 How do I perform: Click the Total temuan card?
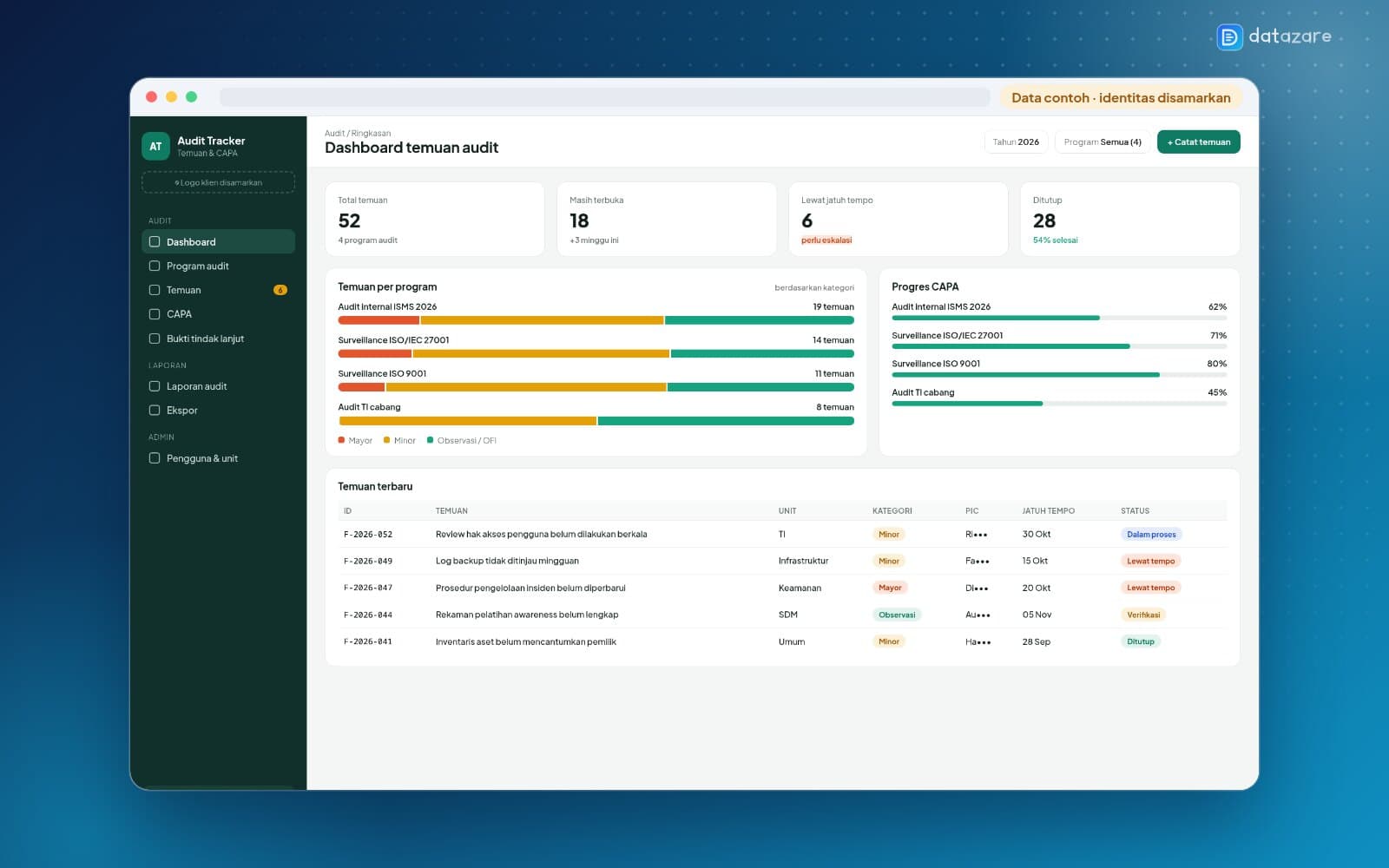(x=435, y=219)
